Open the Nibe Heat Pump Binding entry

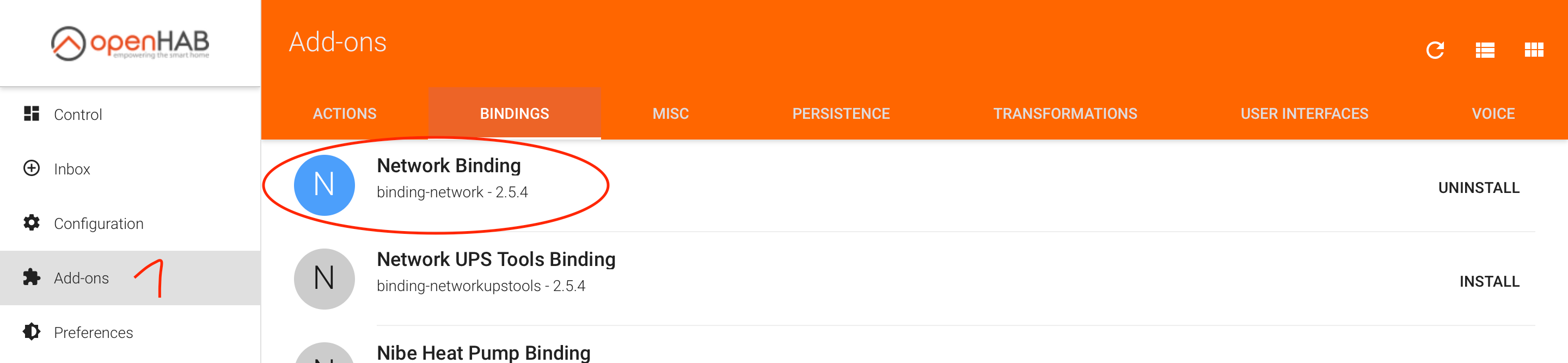tap(483, 353)
